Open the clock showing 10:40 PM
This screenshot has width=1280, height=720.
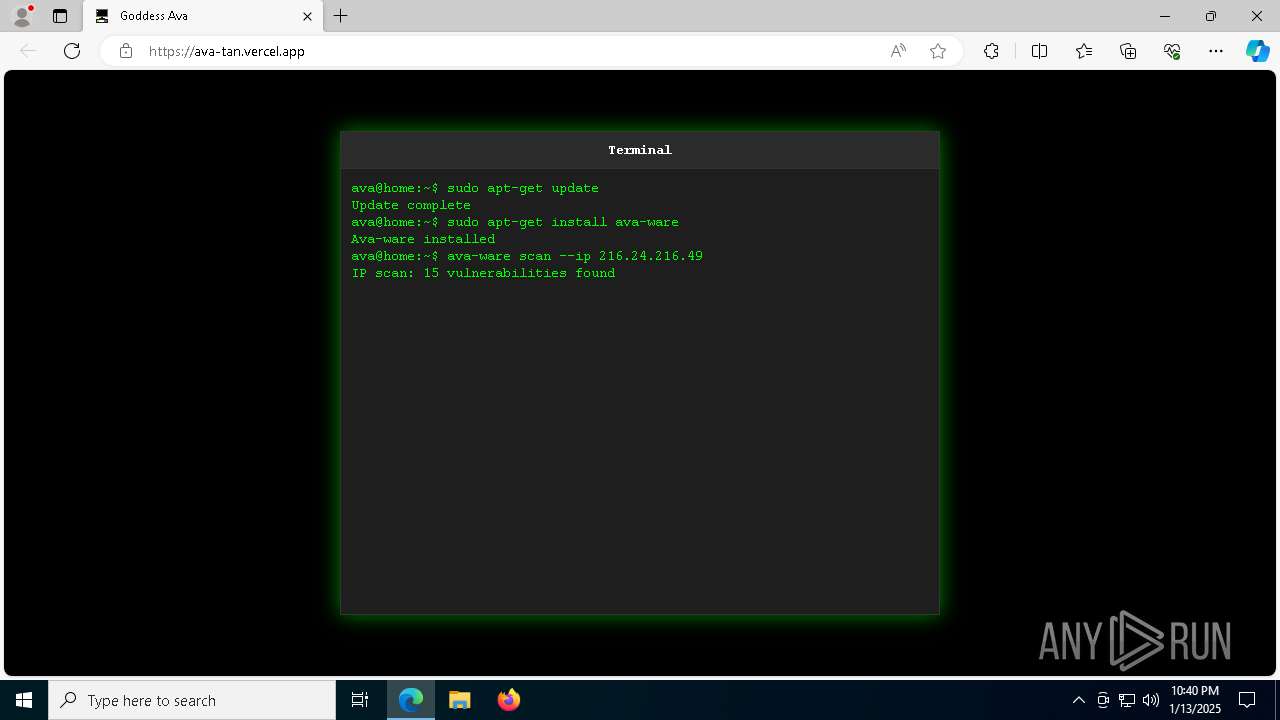pos(1195,700)
